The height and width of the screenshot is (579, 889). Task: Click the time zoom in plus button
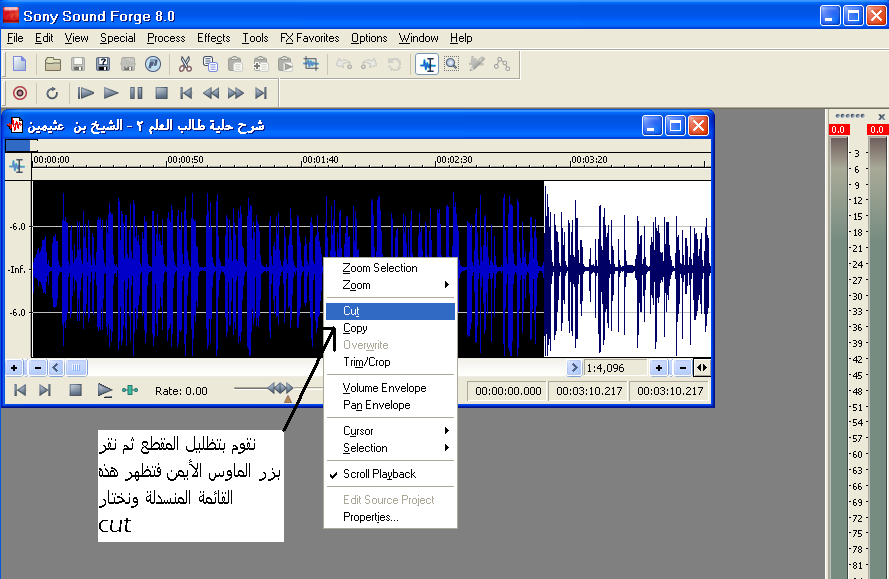click(658, 368)
